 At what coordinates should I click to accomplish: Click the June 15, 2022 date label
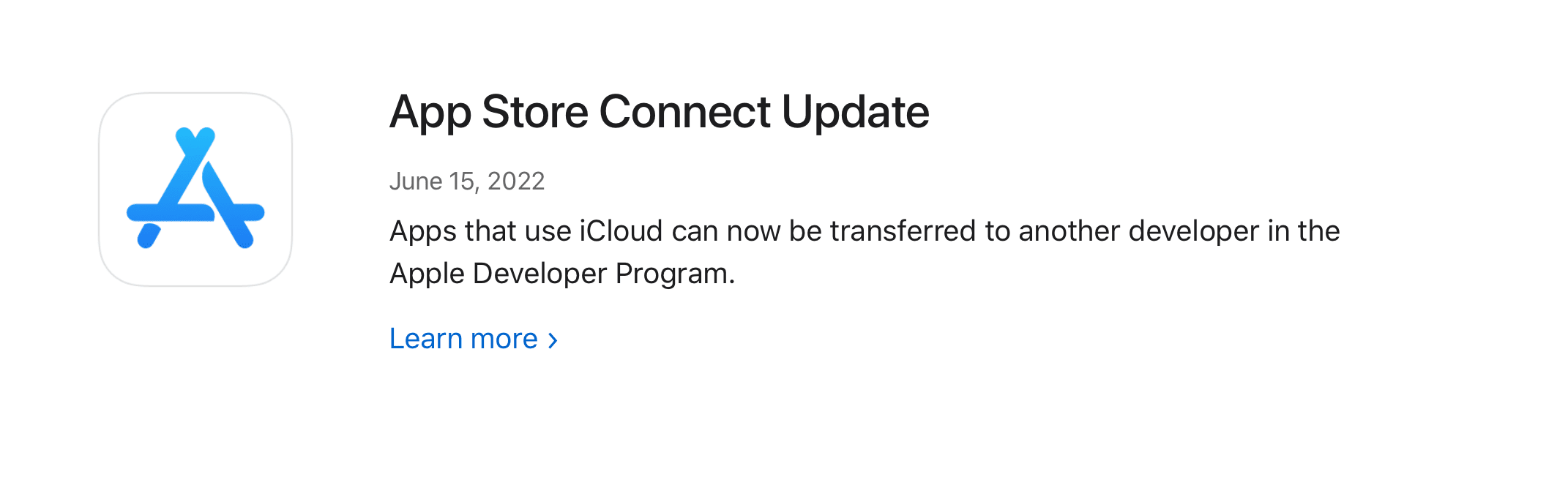coord(467,181)
